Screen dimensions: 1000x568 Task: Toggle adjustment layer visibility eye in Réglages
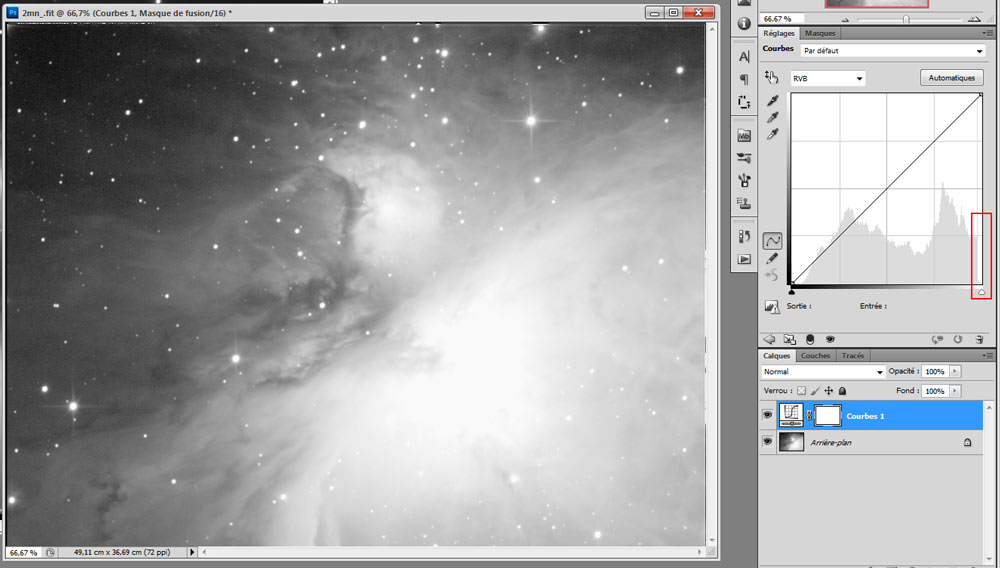tap(830, 339)
